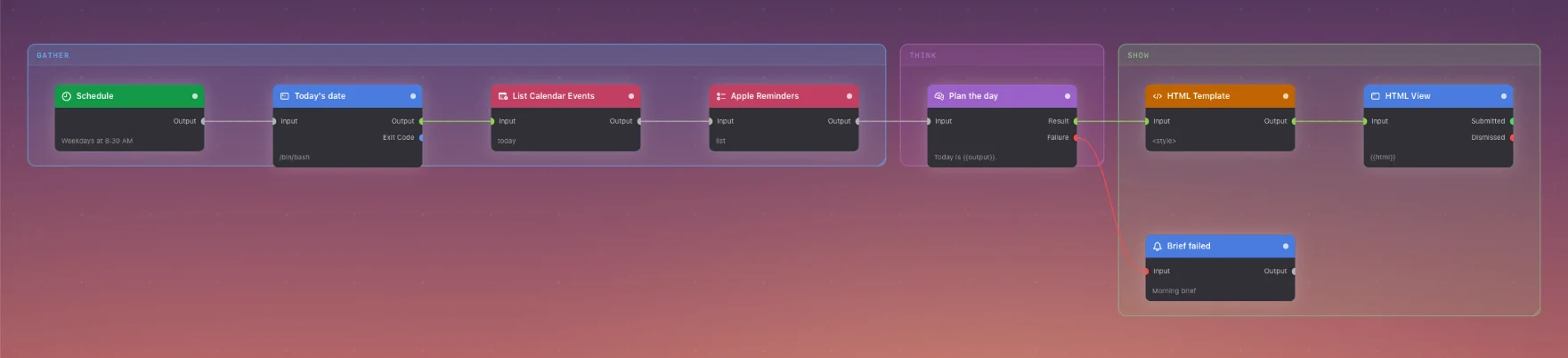Click the code icon on HTML Template node
Screen dimensions: 1568x358
tap(1158, 96)
